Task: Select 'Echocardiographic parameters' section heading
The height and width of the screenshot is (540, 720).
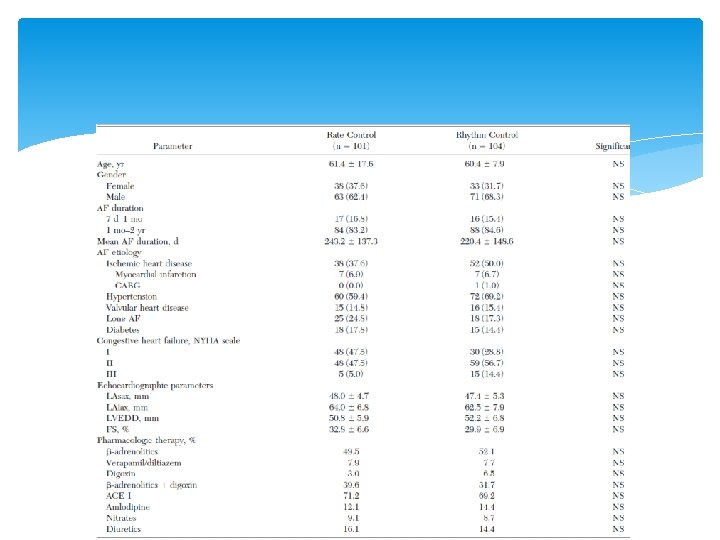Action: [x=155, y=385]
